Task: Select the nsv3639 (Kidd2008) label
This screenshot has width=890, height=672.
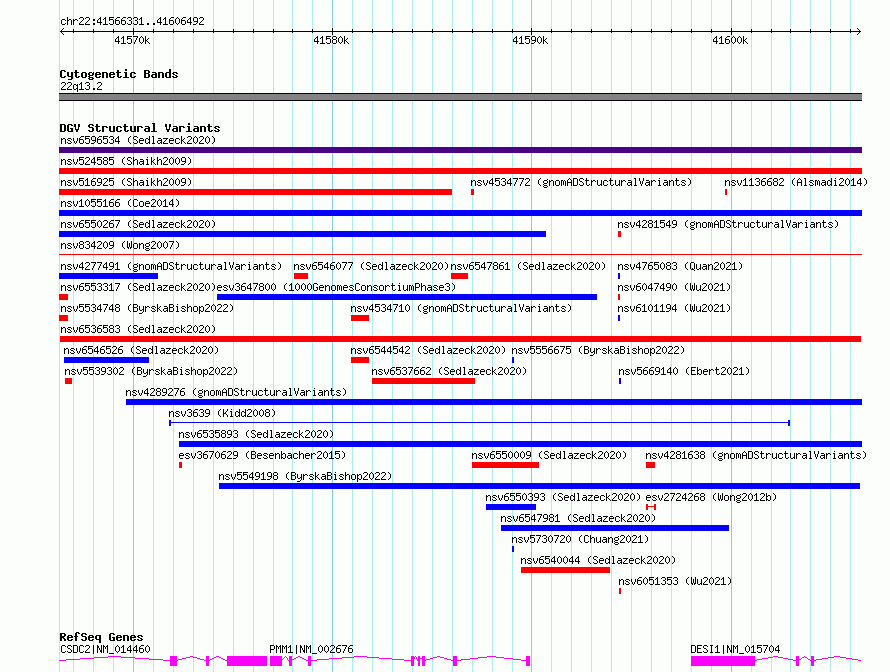Action: point(222,413)
